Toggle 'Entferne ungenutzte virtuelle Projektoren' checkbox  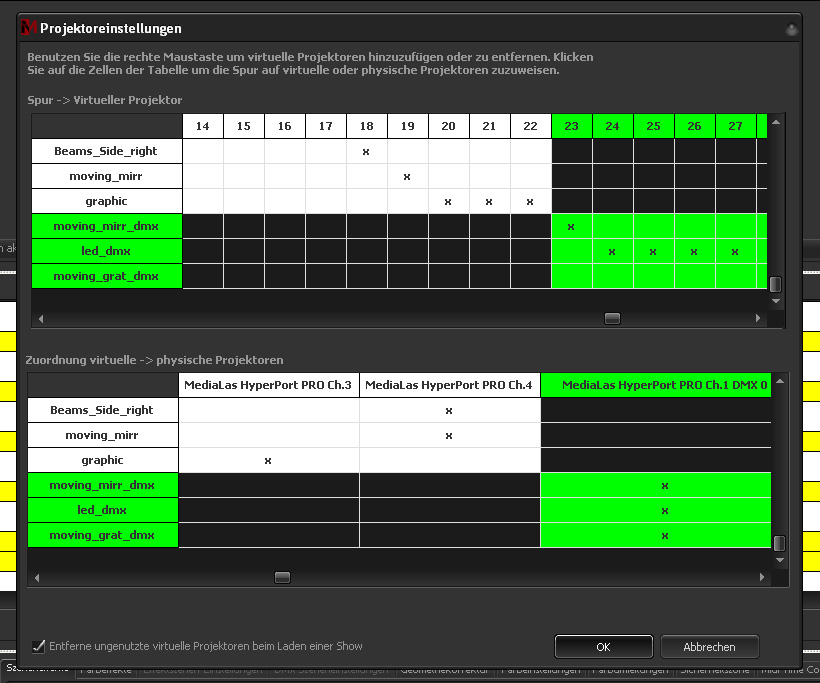[x=39, y=646]
